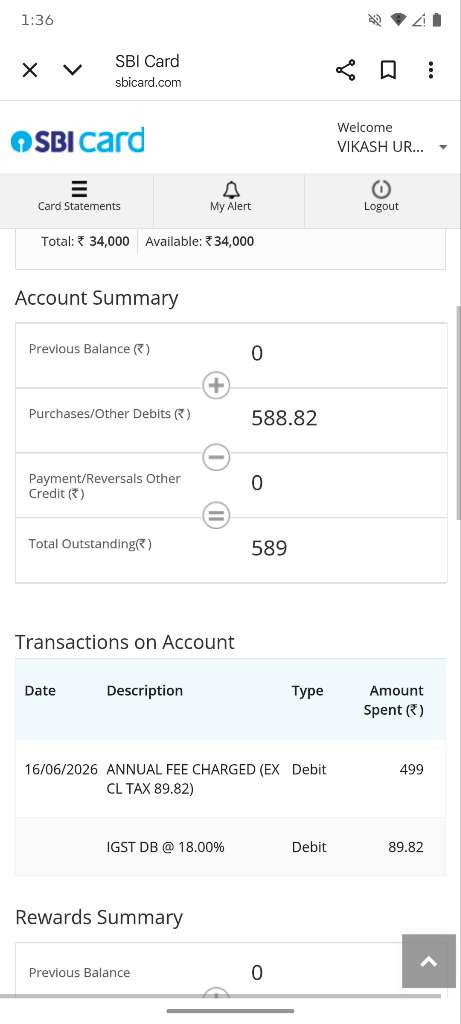
Task: Select the Amount Spent column header
Action: point(394,700)
